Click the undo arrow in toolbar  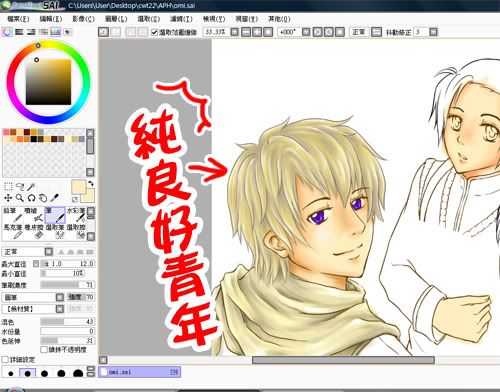tap(103, 32)
